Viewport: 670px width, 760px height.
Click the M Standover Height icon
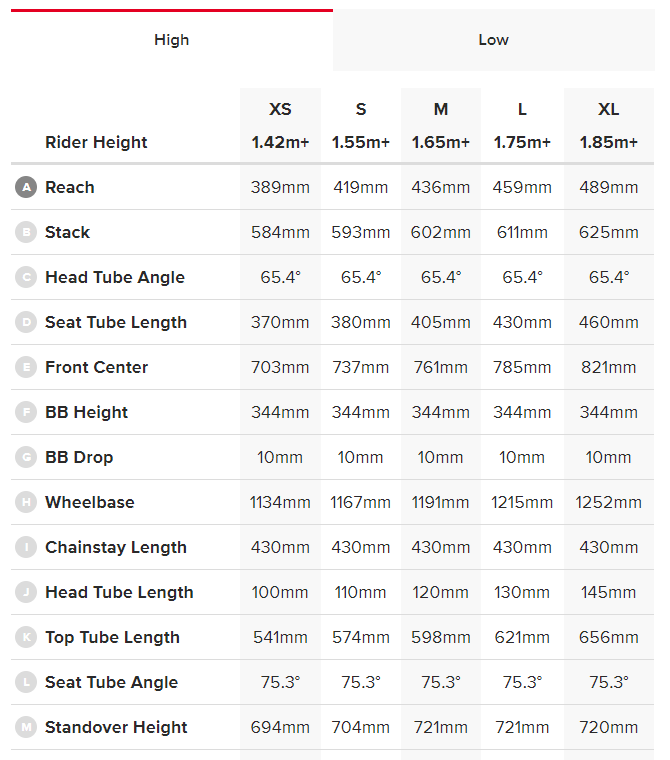point(25,727)
